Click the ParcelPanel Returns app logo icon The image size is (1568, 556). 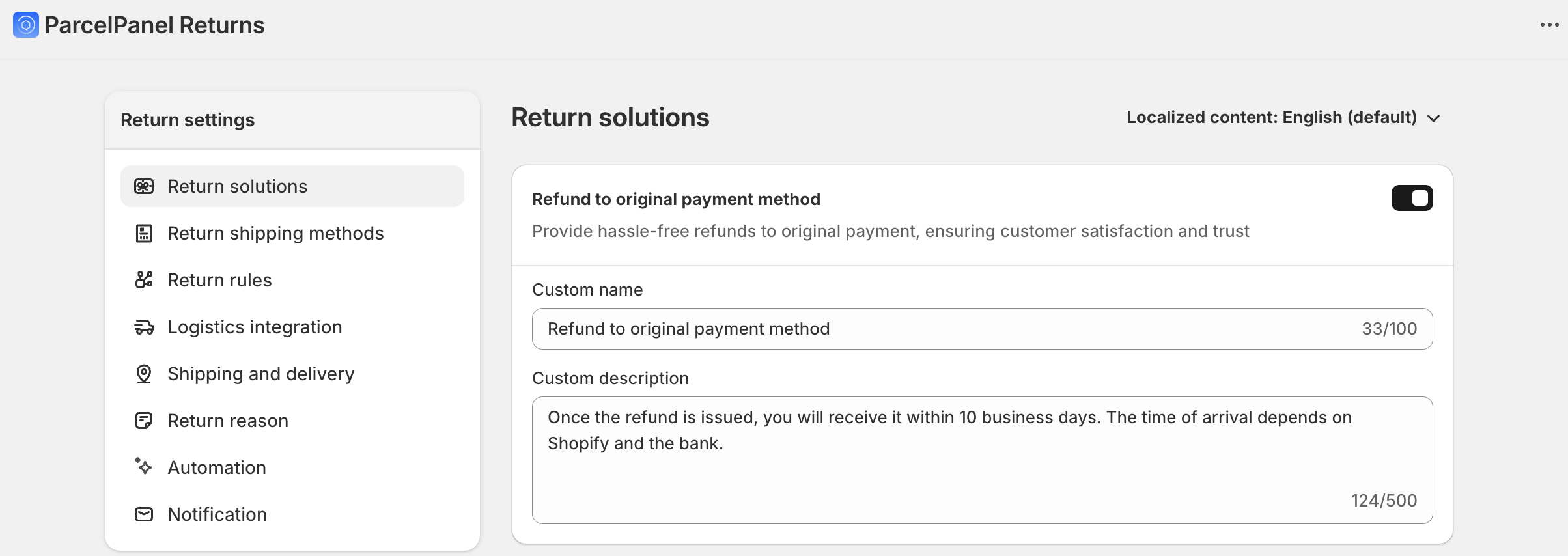pyautogui.click(x=26, y=25)
